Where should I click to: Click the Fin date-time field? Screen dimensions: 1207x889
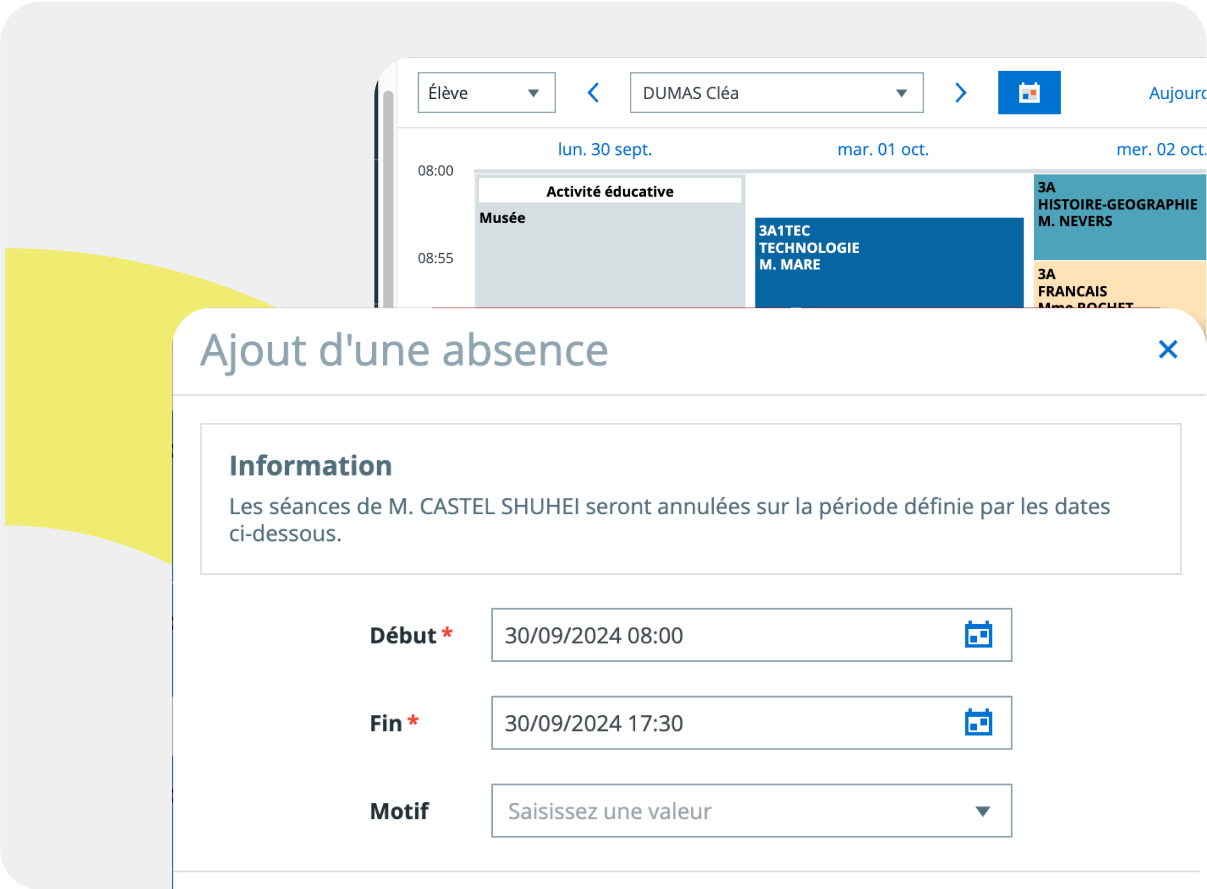click(751, 723)
